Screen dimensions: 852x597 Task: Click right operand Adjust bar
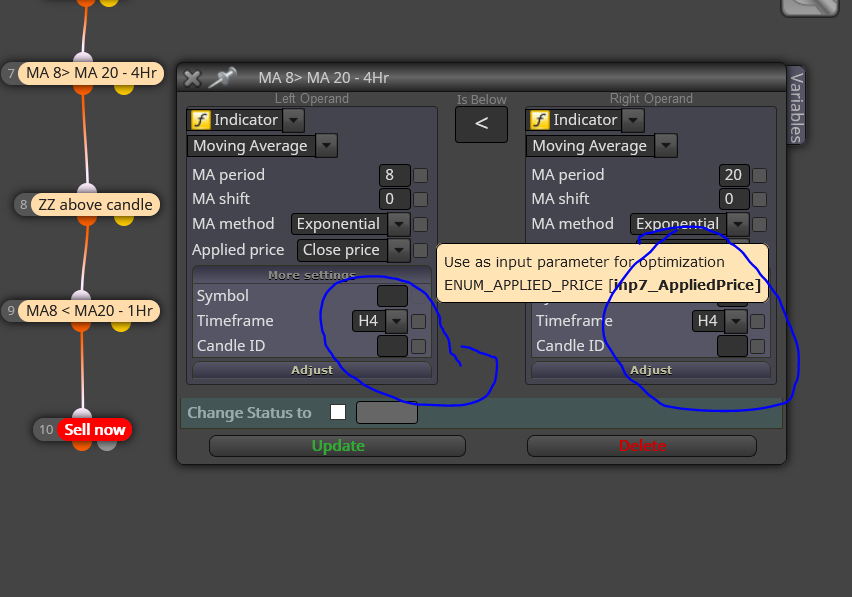pyautogui.click(x=651, y=370)
